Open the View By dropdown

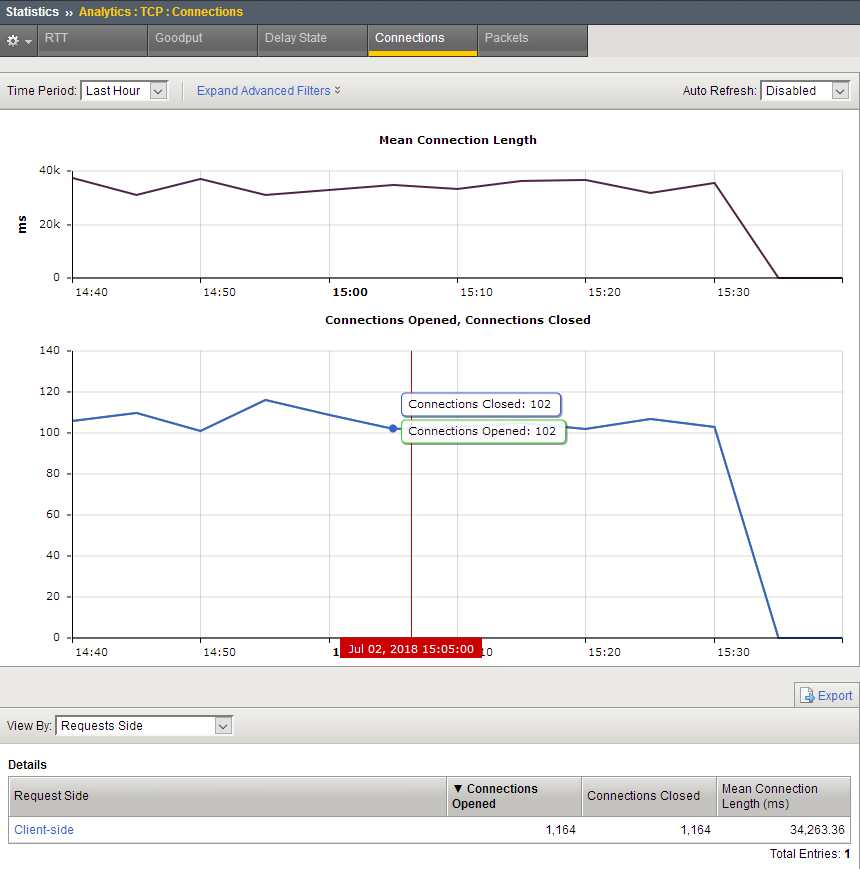coord(144,726)
